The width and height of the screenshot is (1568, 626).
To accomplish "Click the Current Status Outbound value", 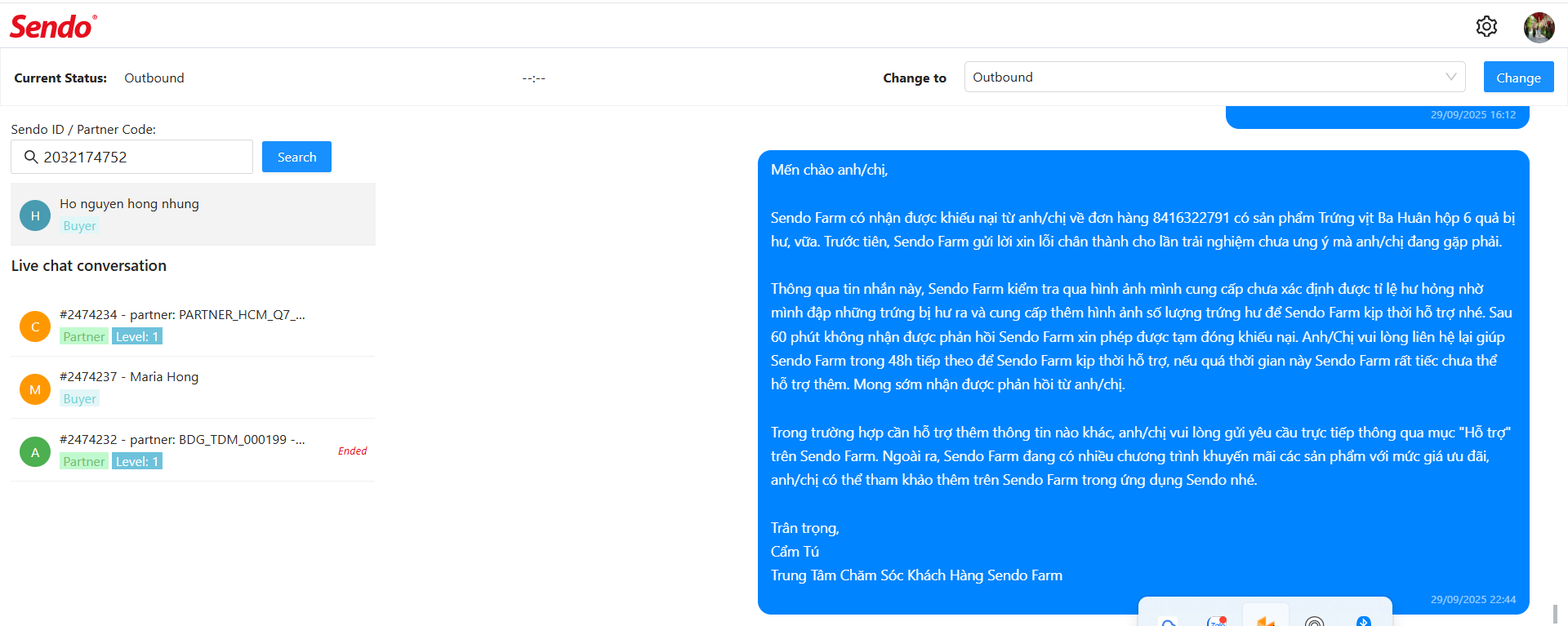I will coord(154,78).
